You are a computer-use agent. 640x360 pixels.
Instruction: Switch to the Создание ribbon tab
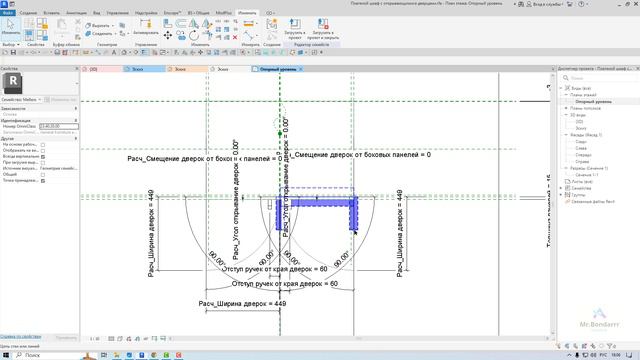[x=28, y=13]
